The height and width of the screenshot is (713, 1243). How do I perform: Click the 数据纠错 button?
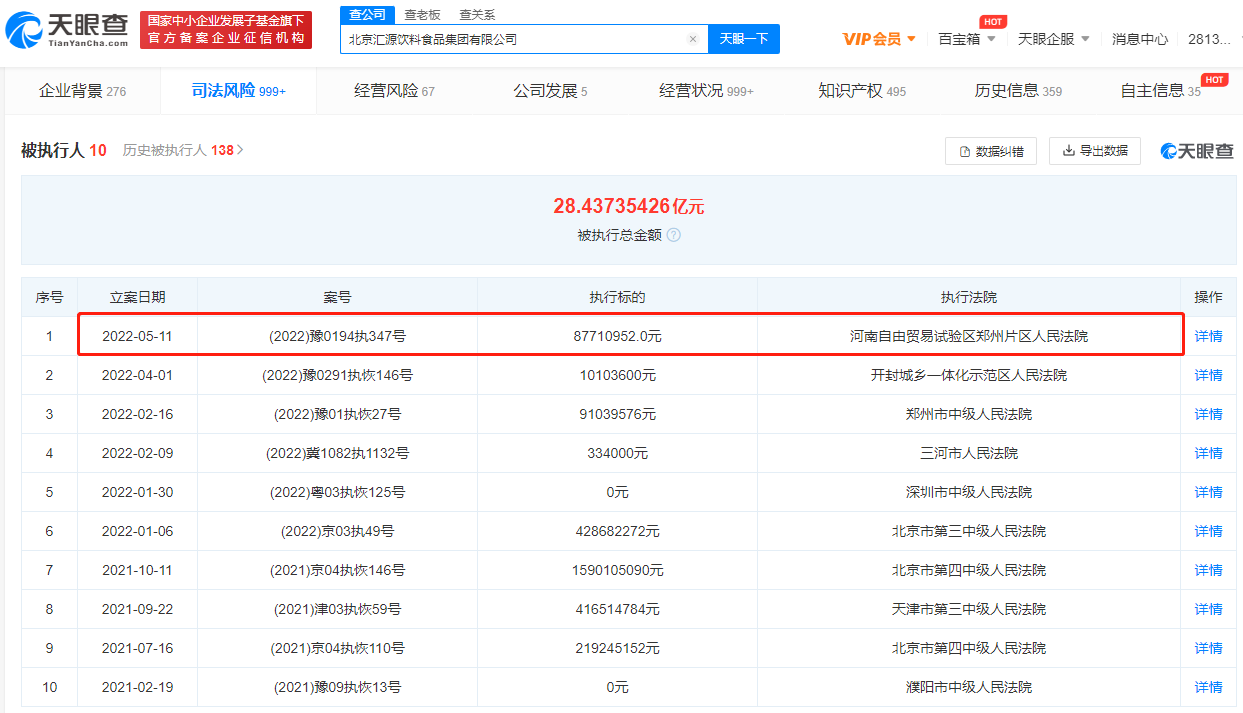click(x=991, y=151)
